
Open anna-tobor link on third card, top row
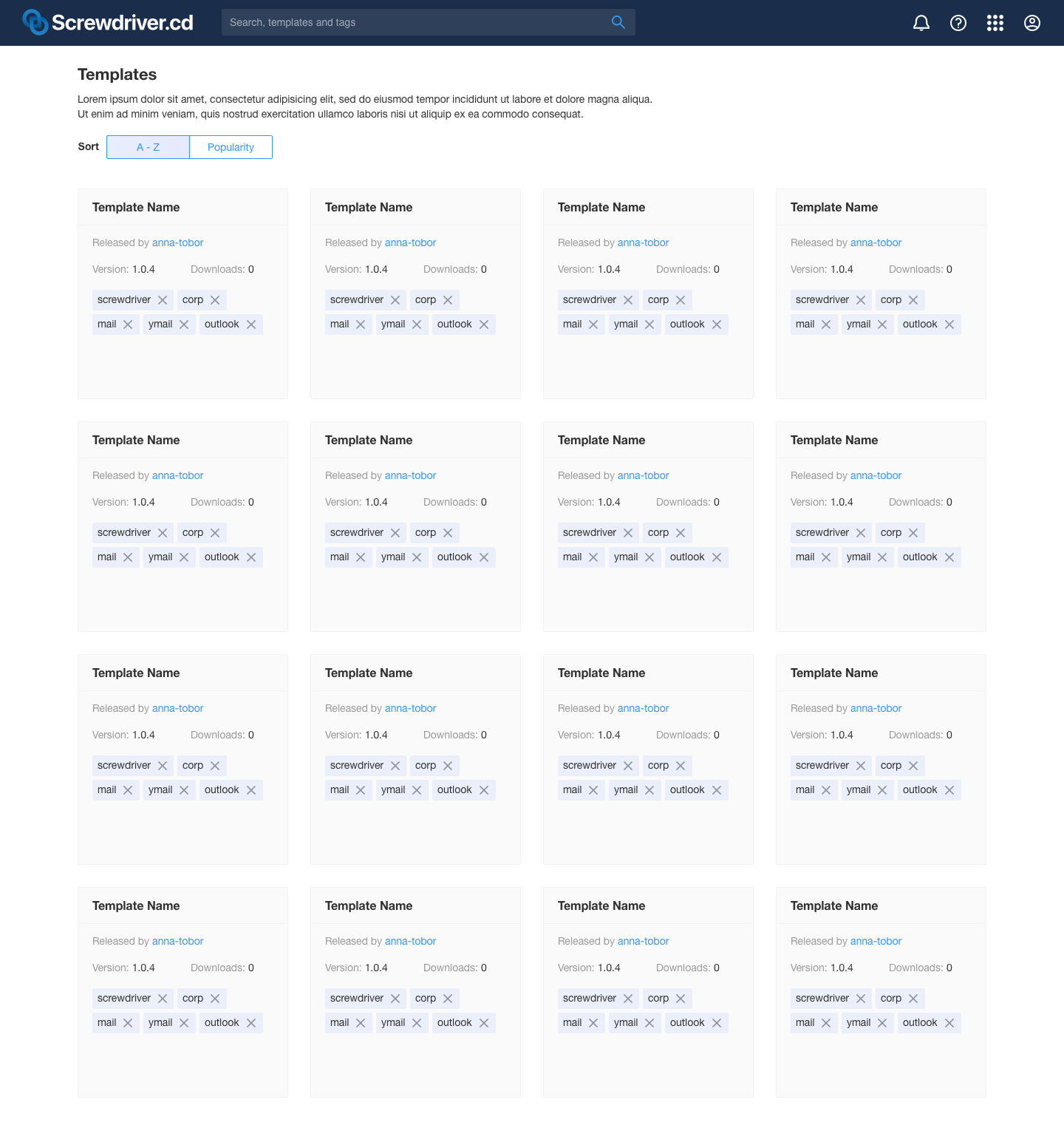[643, 242]
